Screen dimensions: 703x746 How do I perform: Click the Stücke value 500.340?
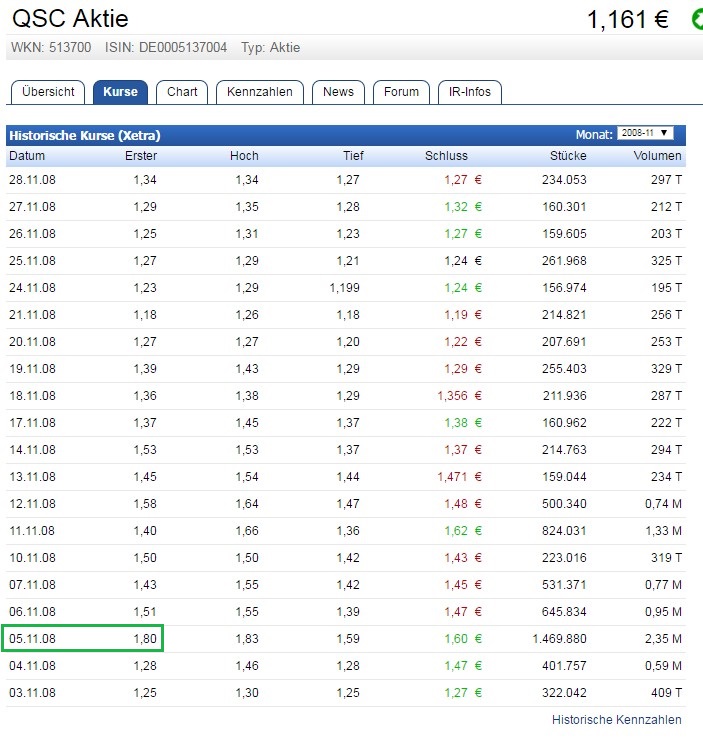564,504
